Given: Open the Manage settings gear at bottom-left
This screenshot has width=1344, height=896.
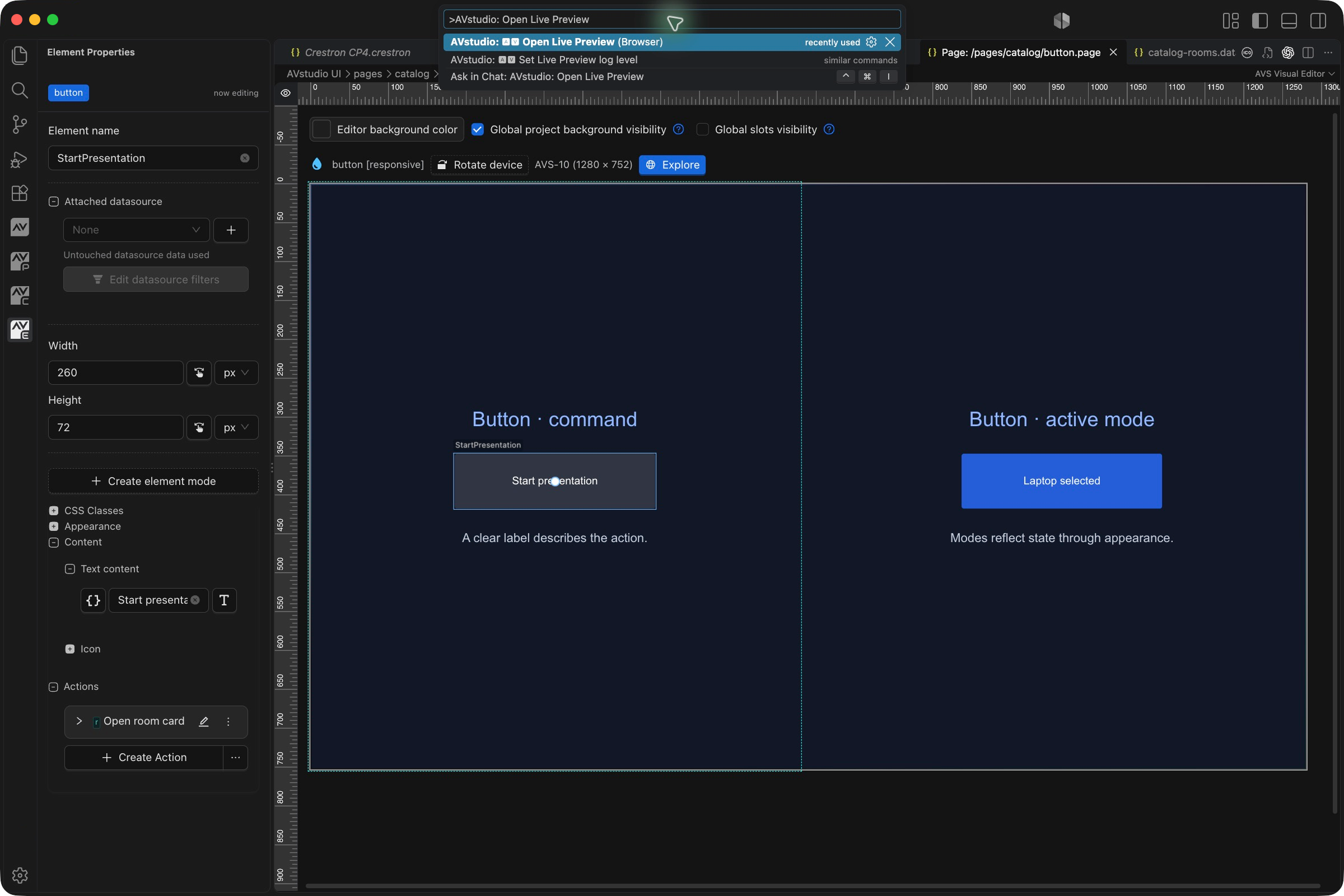Looking at the screenshot, I should pos(20,875).
